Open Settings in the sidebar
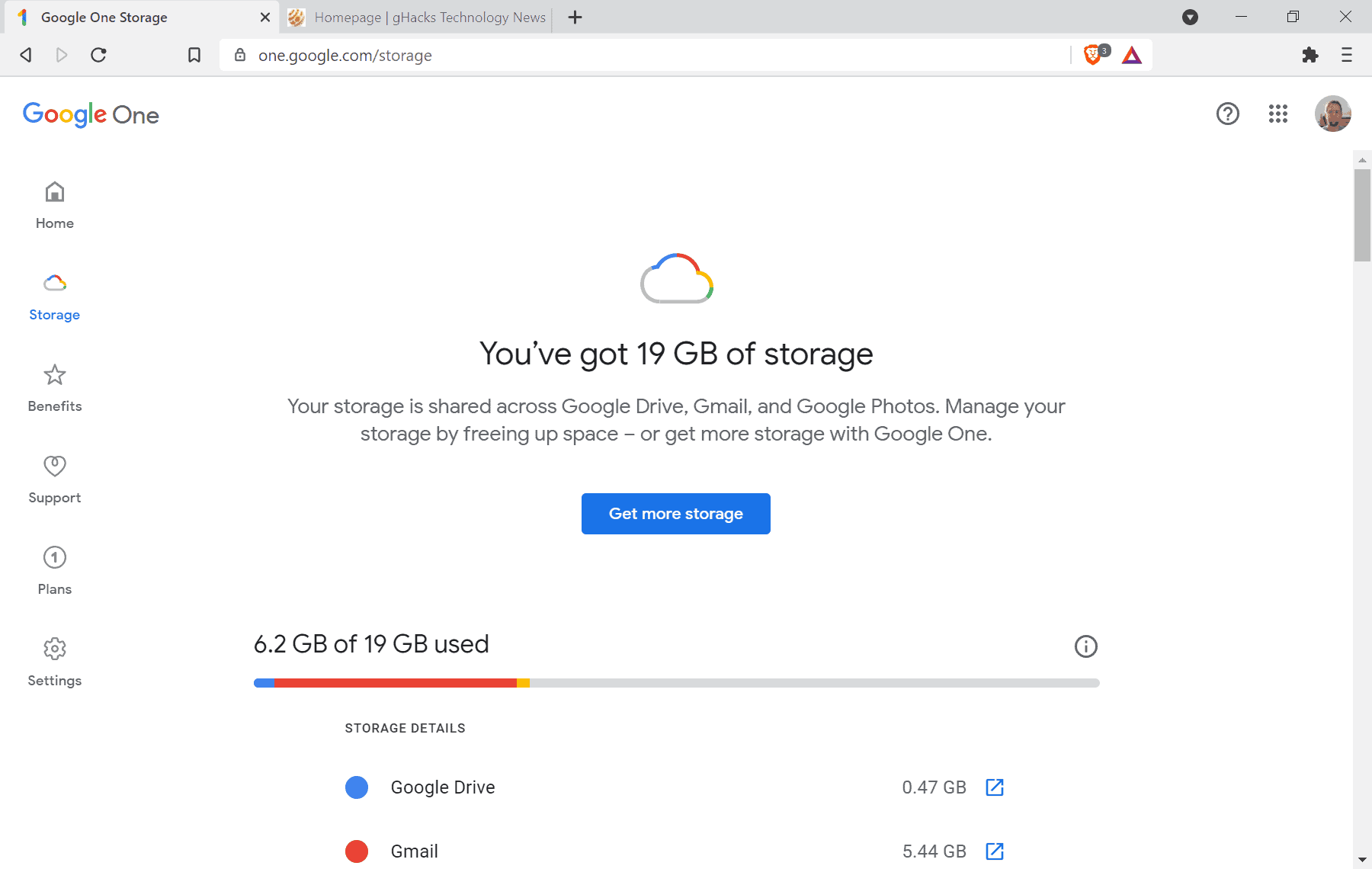 tap(55, 662)
